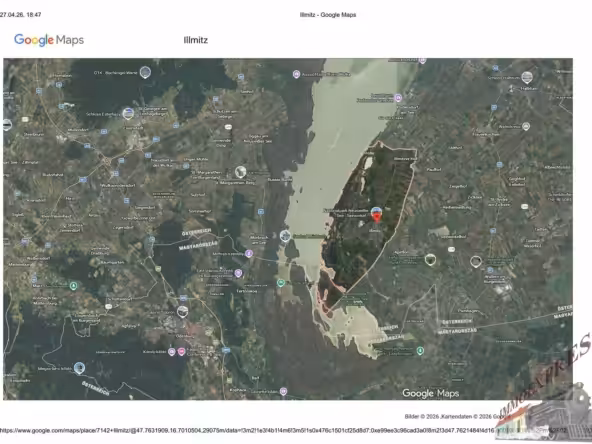Click the Google Maps logo on the map
The image size is (592, 444).
(x=430, y=393)
